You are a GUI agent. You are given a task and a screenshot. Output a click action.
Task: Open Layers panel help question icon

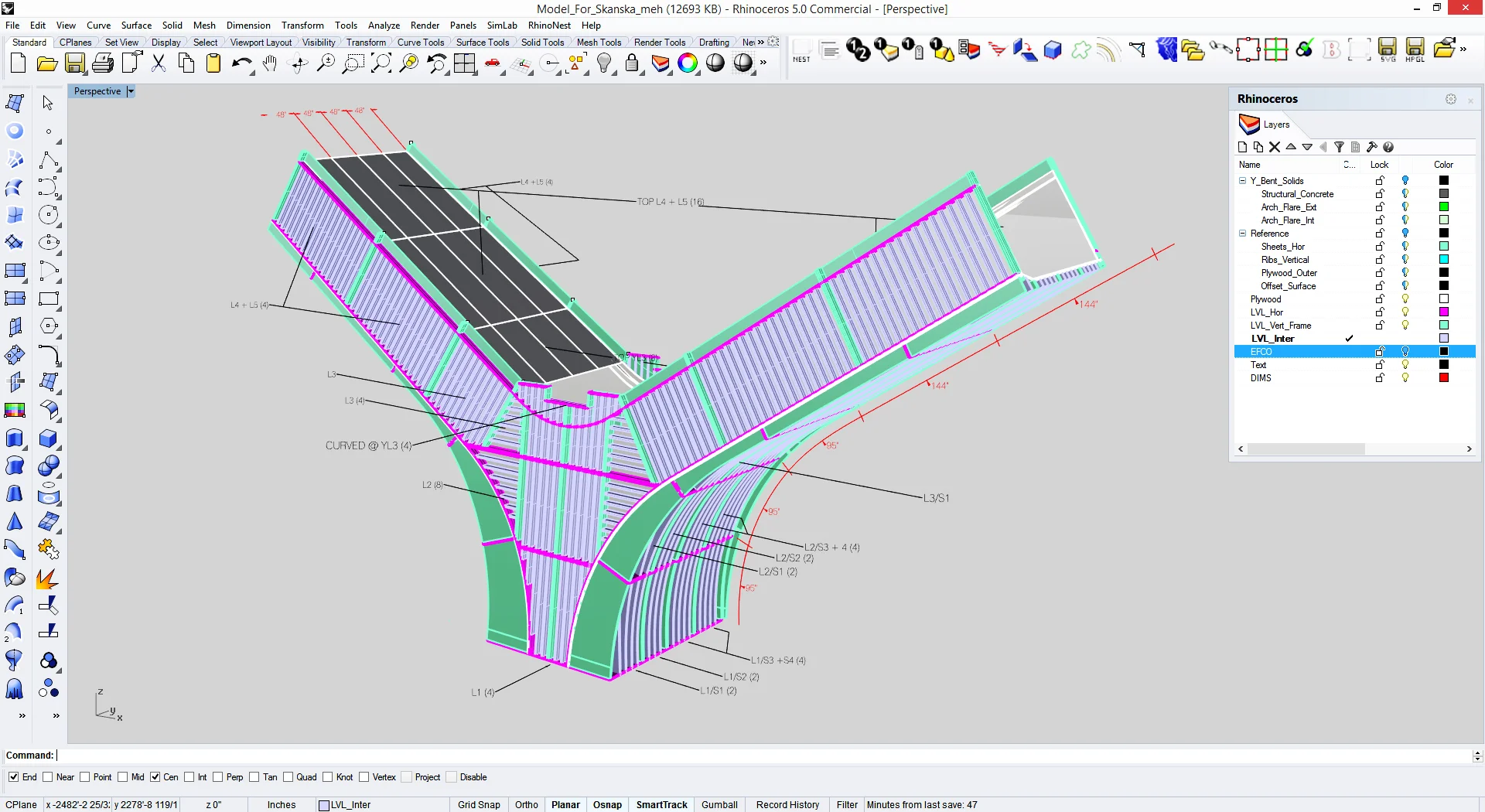[1388, 147]
